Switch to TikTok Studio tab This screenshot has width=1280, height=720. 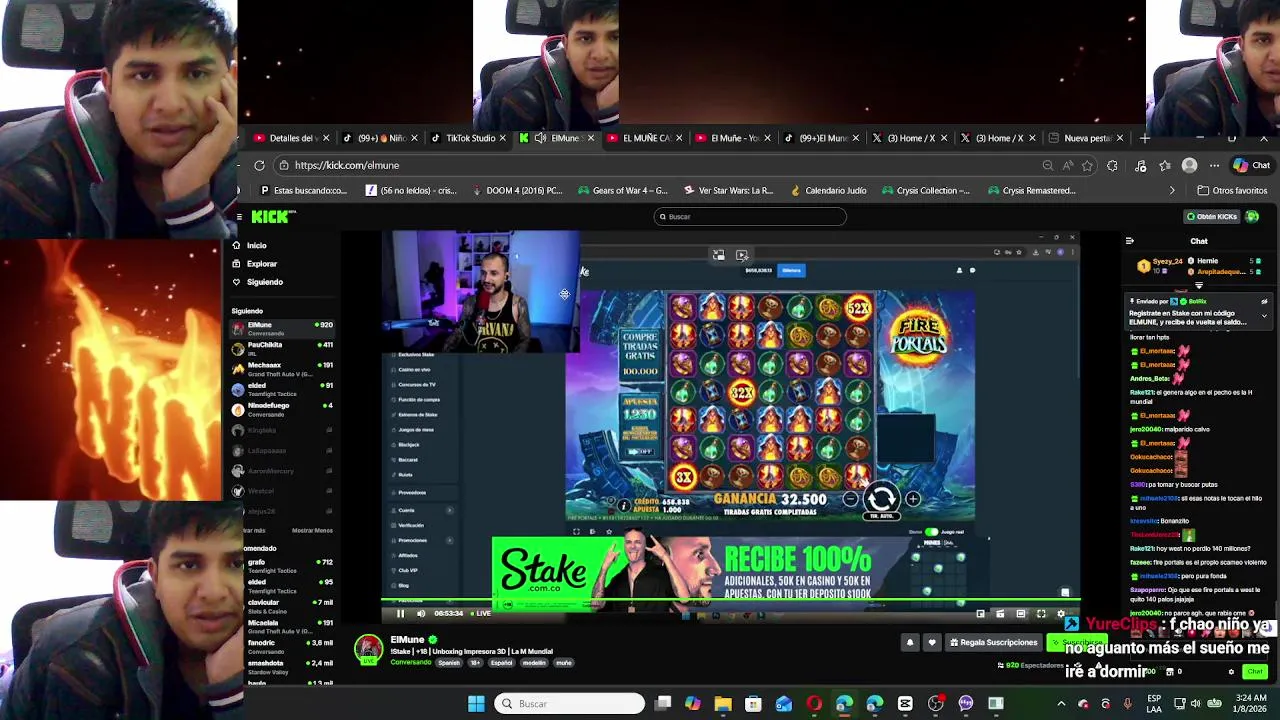470,138
